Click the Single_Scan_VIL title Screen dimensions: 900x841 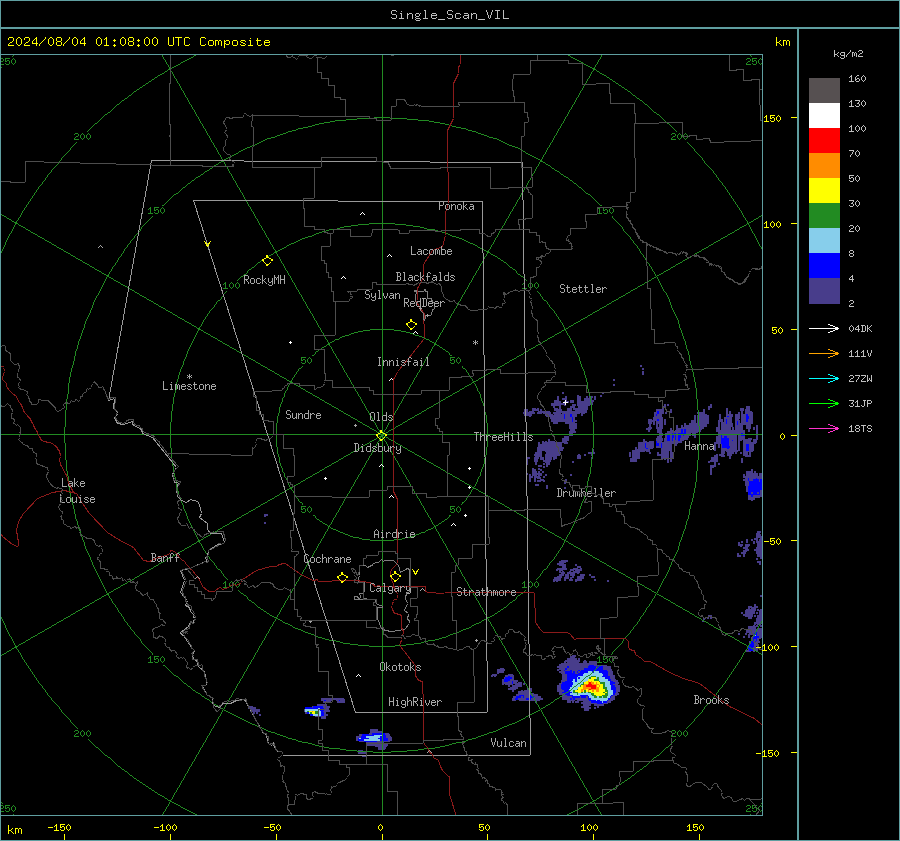tap(449, 15)
